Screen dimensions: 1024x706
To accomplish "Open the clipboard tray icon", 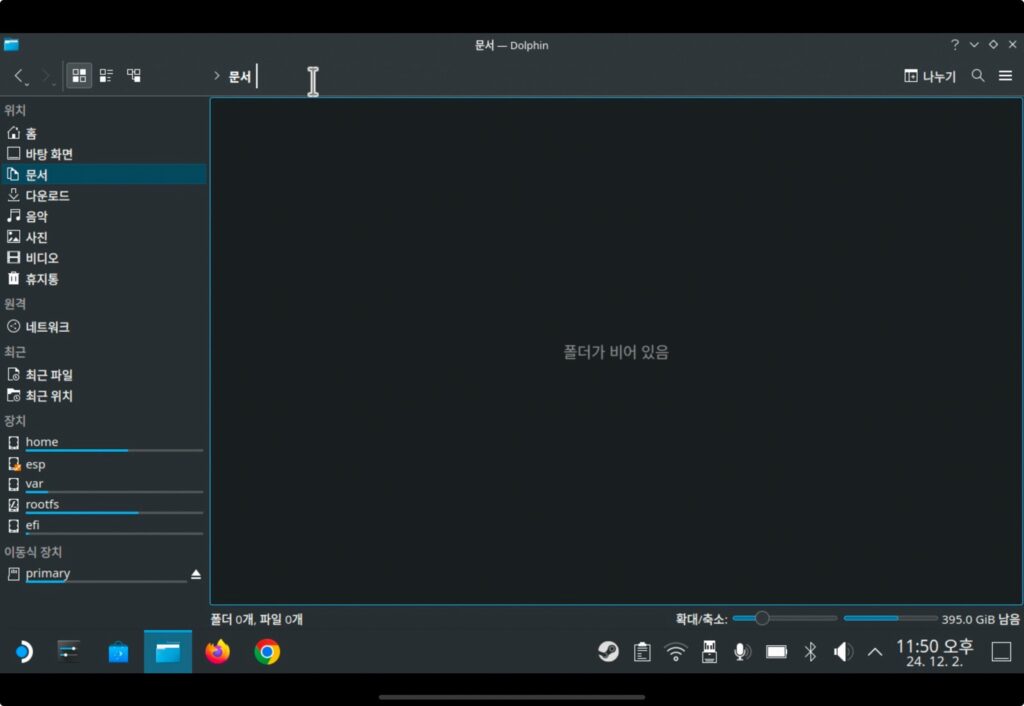I will [642, 652].
